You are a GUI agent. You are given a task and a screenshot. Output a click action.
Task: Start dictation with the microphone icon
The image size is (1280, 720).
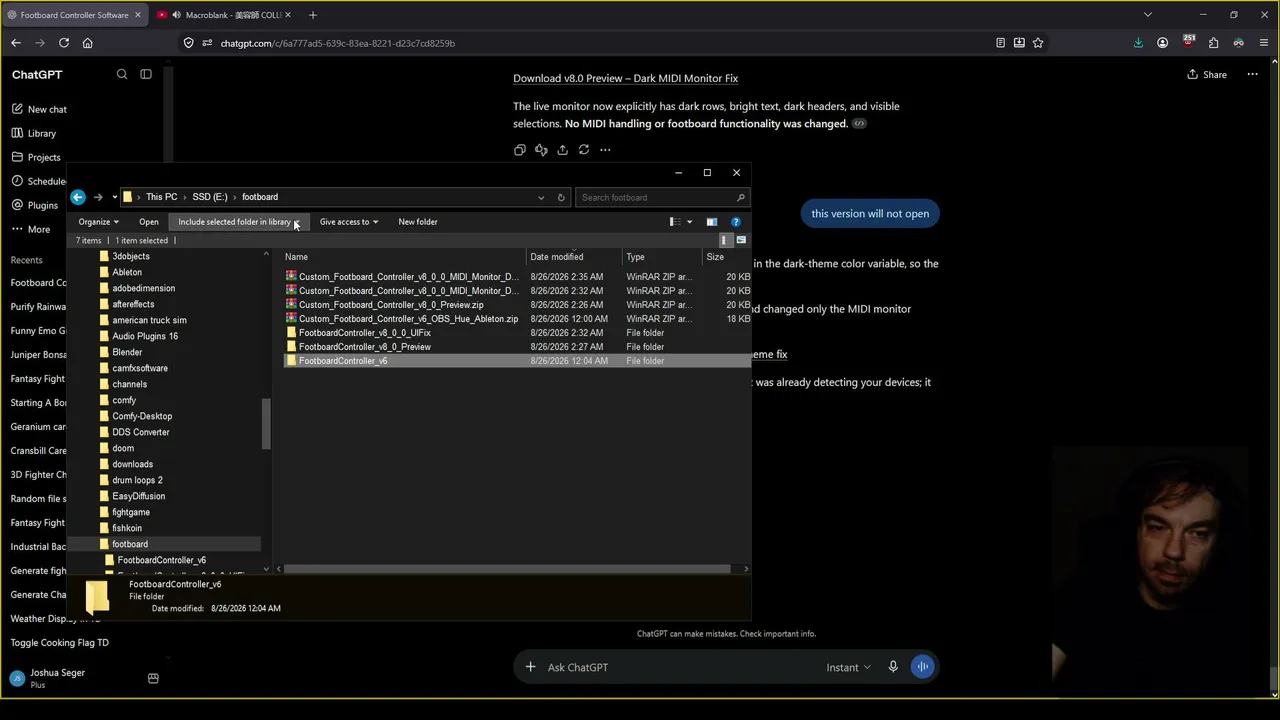tap(893, 667)
